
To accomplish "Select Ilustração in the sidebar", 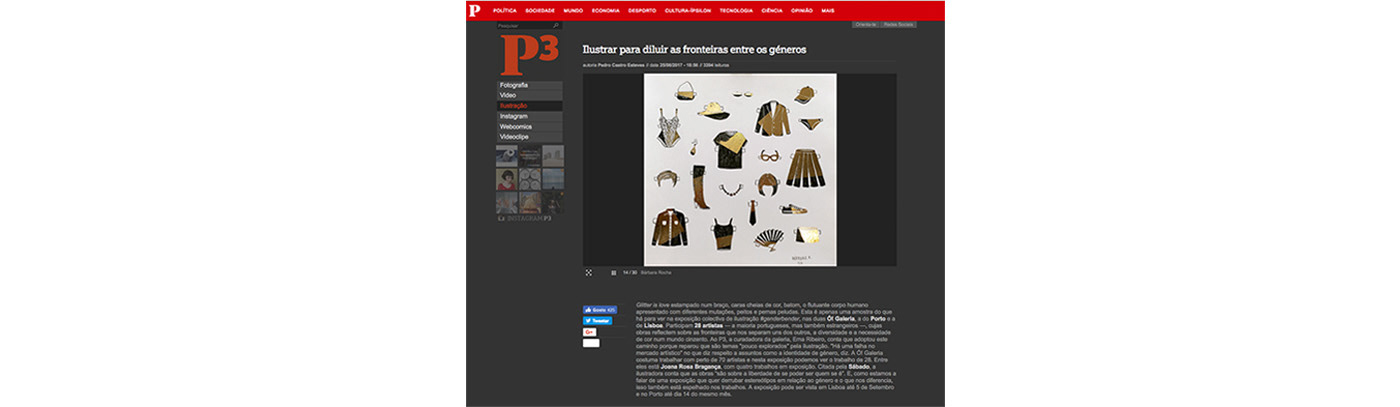I will pyautogui.click(x=530, y=105).
